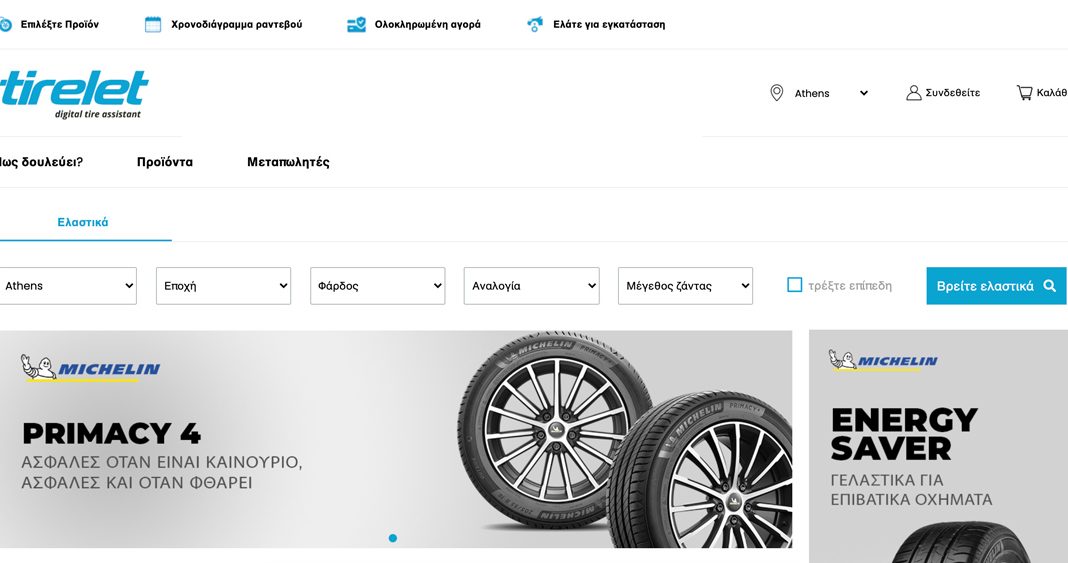1068x563 pixels.
Task: Open the Athens city filter dropdown
Action: (x=68, y=286)
